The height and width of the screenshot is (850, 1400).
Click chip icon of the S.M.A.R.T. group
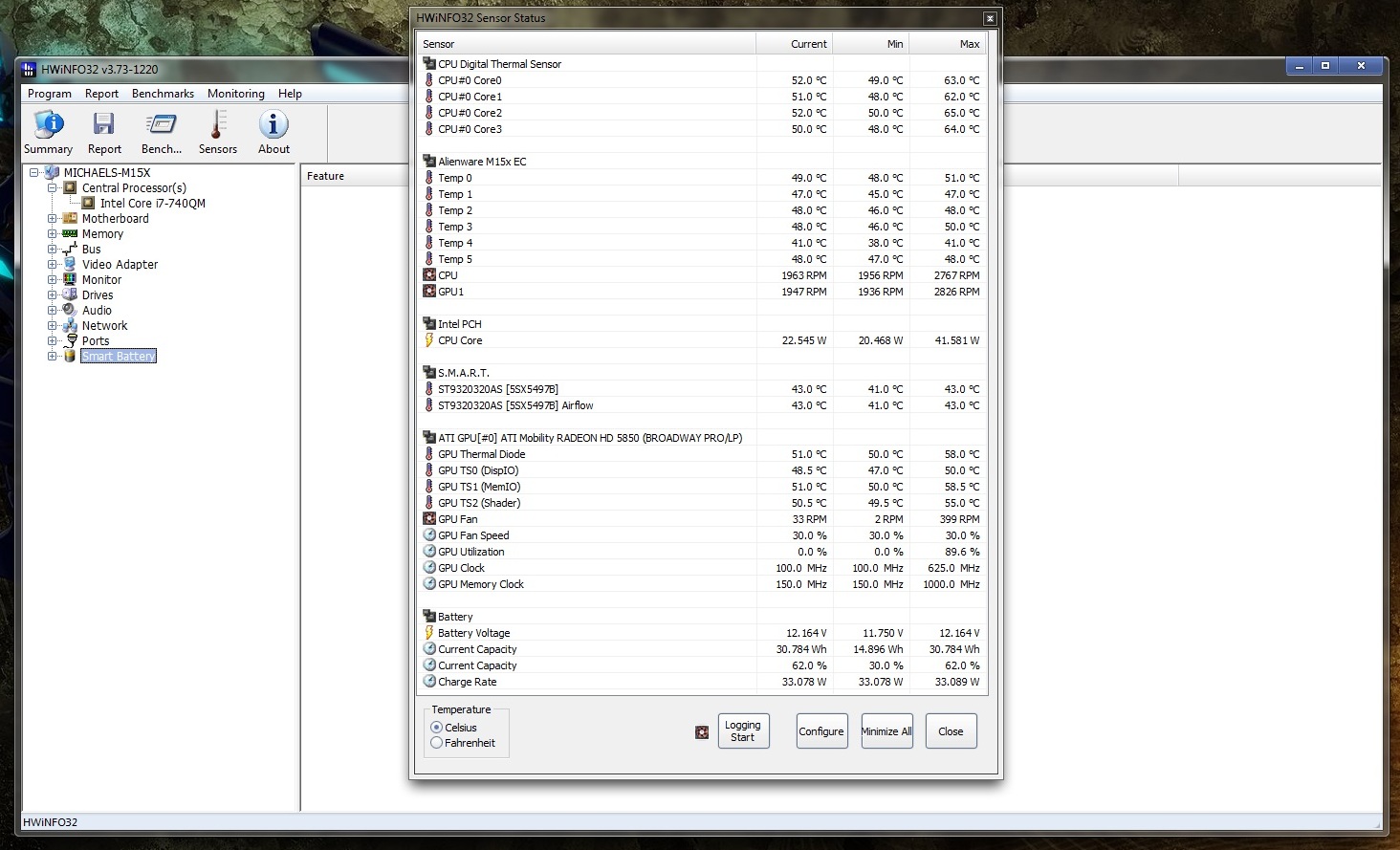tap(429, 373)
